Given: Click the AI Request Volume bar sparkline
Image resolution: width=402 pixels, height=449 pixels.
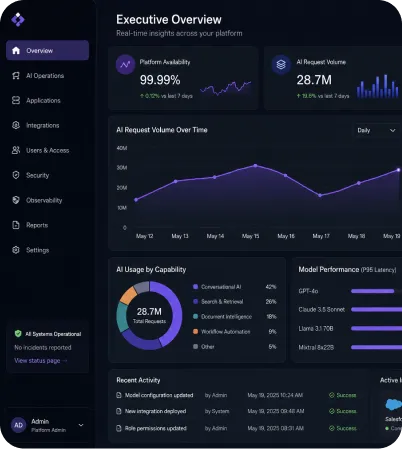Looking at the screenshot, I should tap(378, 86).
